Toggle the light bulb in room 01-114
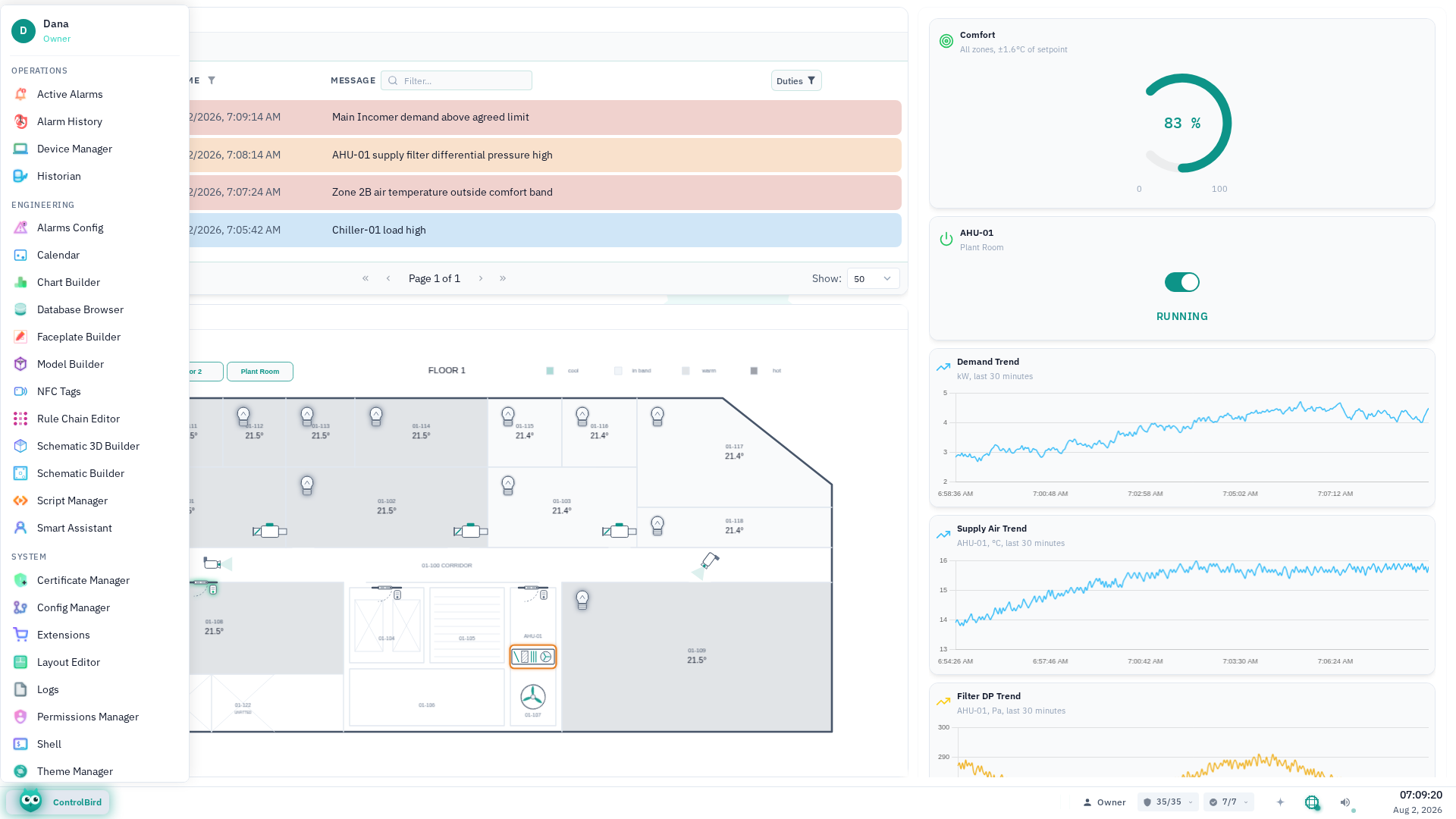 click(376, 416)
